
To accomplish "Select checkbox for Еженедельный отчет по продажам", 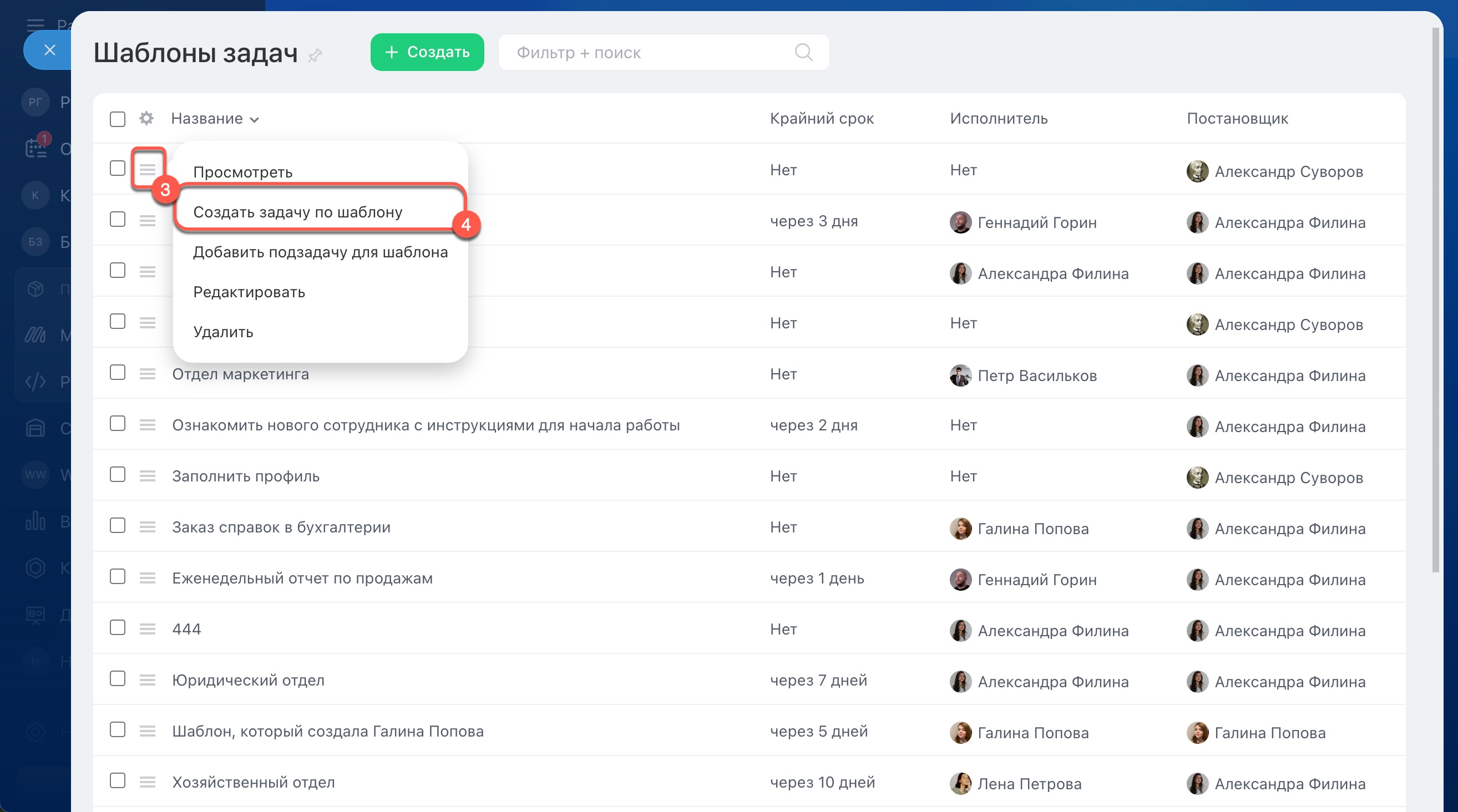I will point(118,577).
